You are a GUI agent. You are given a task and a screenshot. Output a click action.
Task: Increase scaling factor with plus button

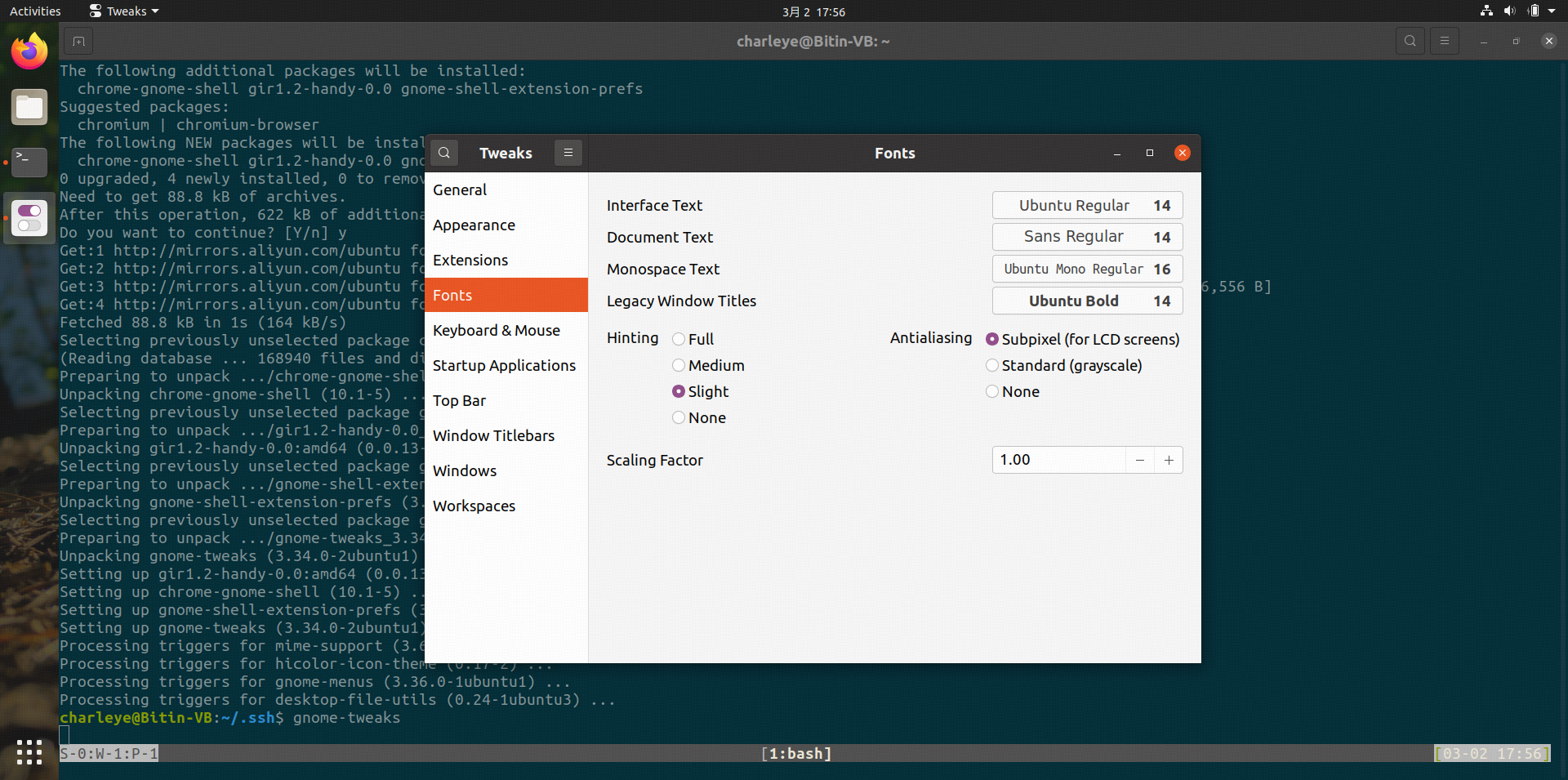1169,460
